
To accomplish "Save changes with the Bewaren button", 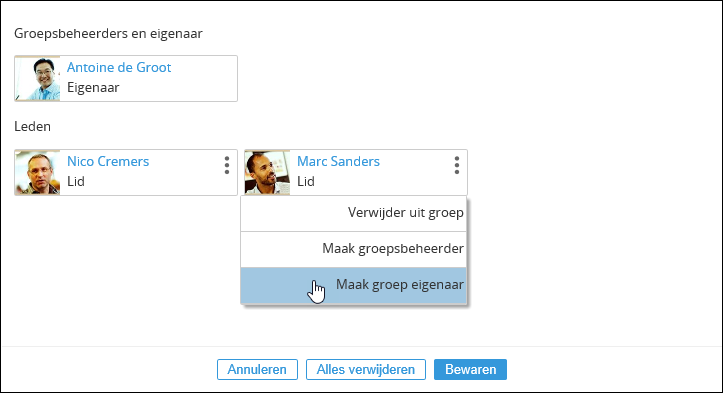I will 470,369.
